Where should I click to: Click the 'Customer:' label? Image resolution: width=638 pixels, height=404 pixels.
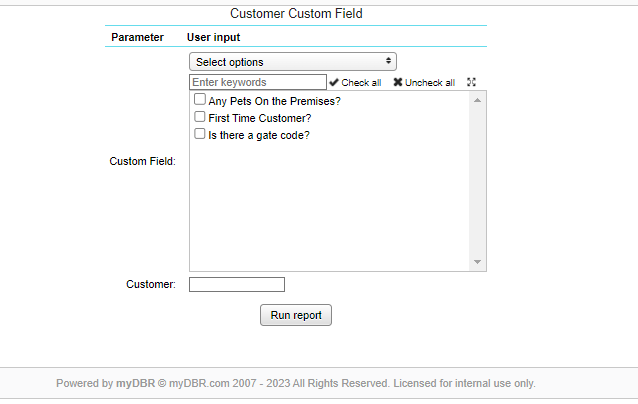[x=151, y=284]
